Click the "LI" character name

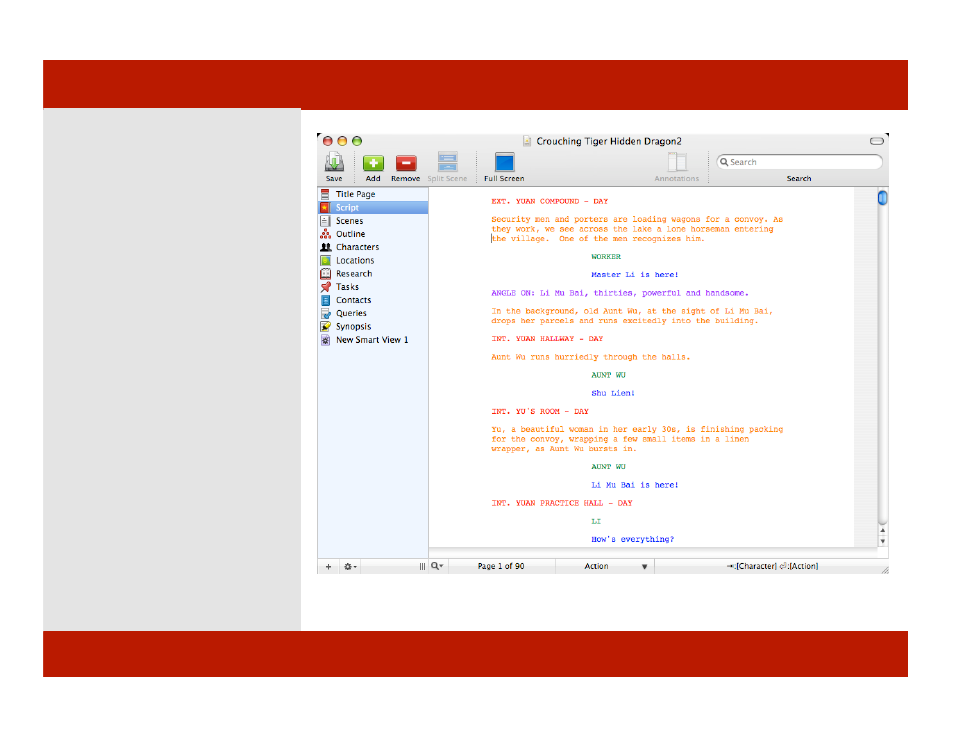click(x=596, y=522)
